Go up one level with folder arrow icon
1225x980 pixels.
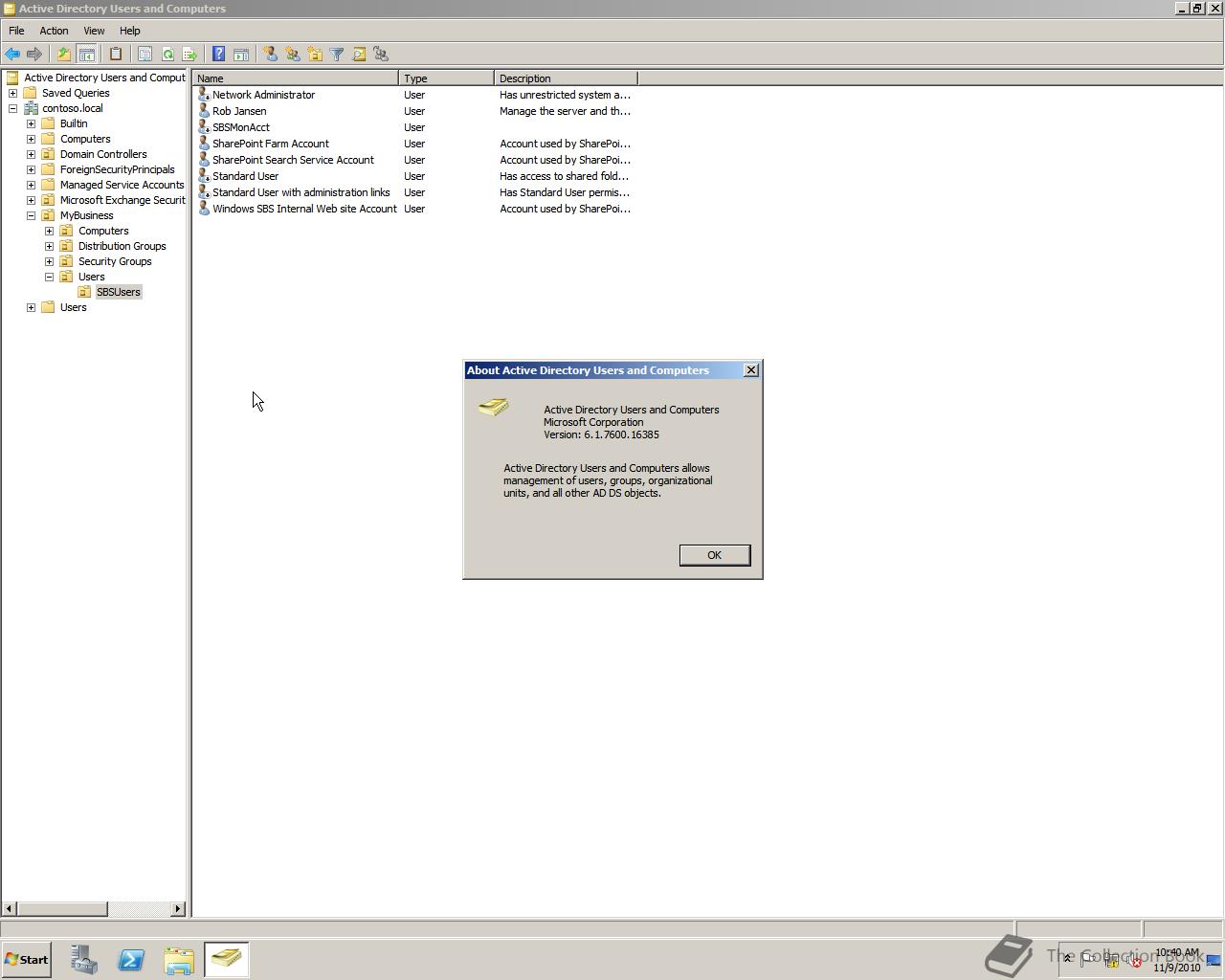[64, 55]
